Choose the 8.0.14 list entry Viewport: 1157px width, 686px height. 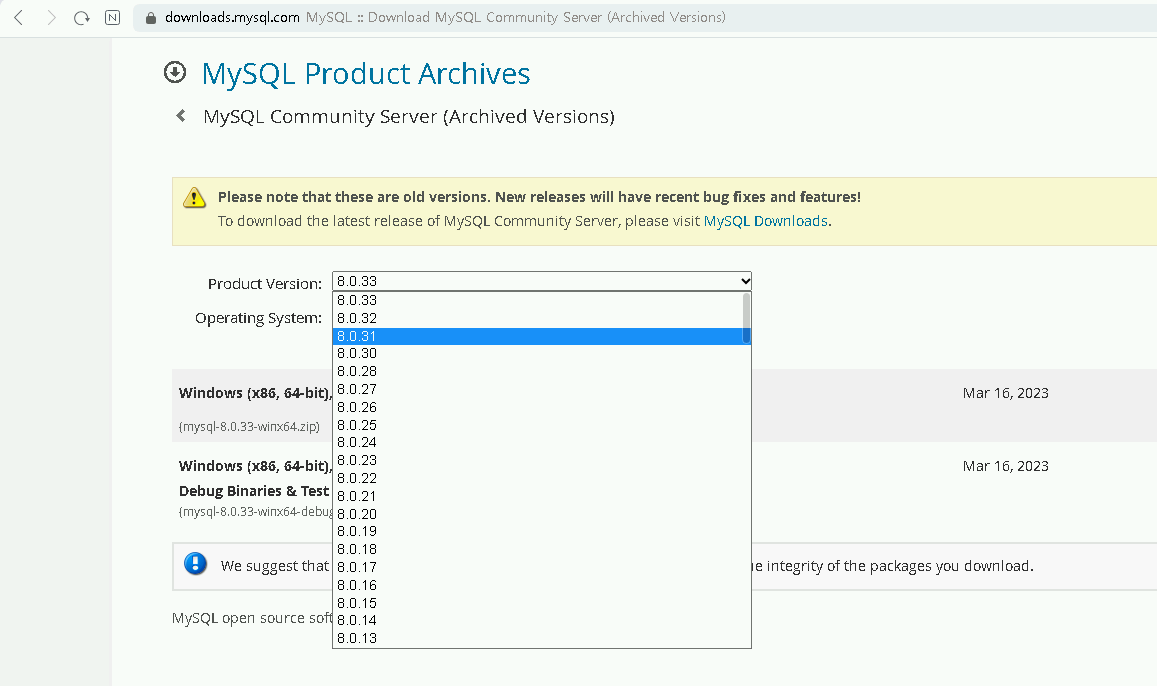point(537,620)
